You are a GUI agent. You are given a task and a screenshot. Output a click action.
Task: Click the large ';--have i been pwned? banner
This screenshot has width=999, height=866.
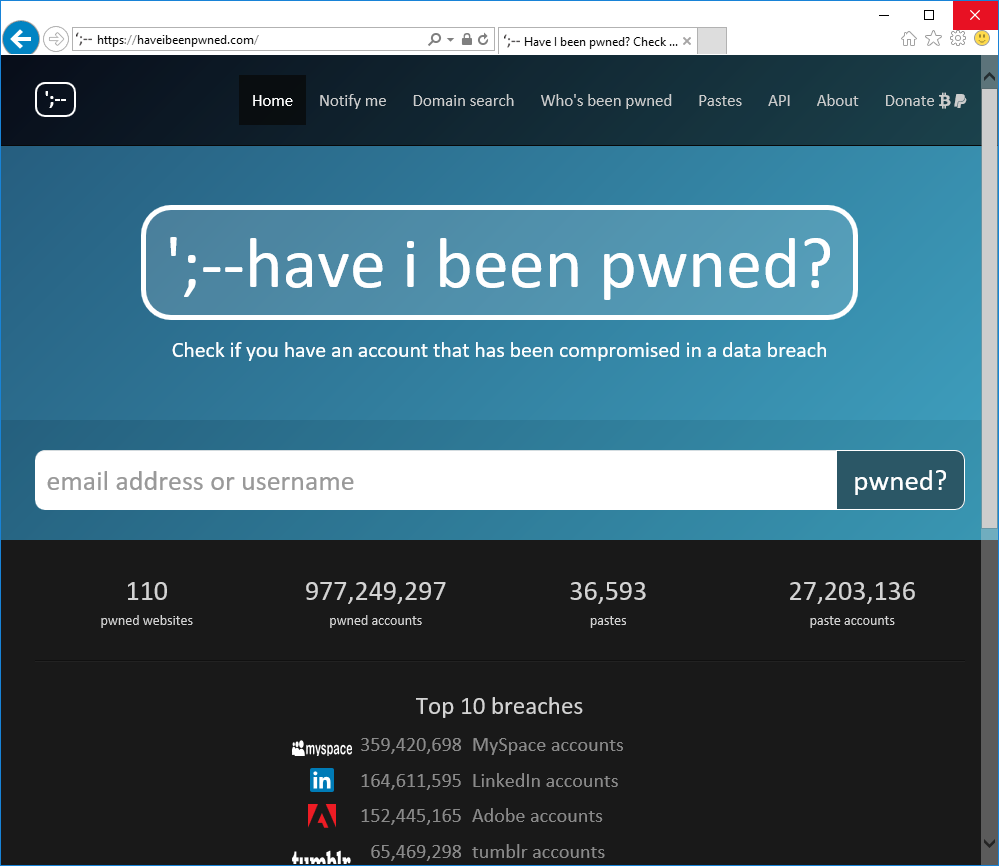(x=499, y=262)
